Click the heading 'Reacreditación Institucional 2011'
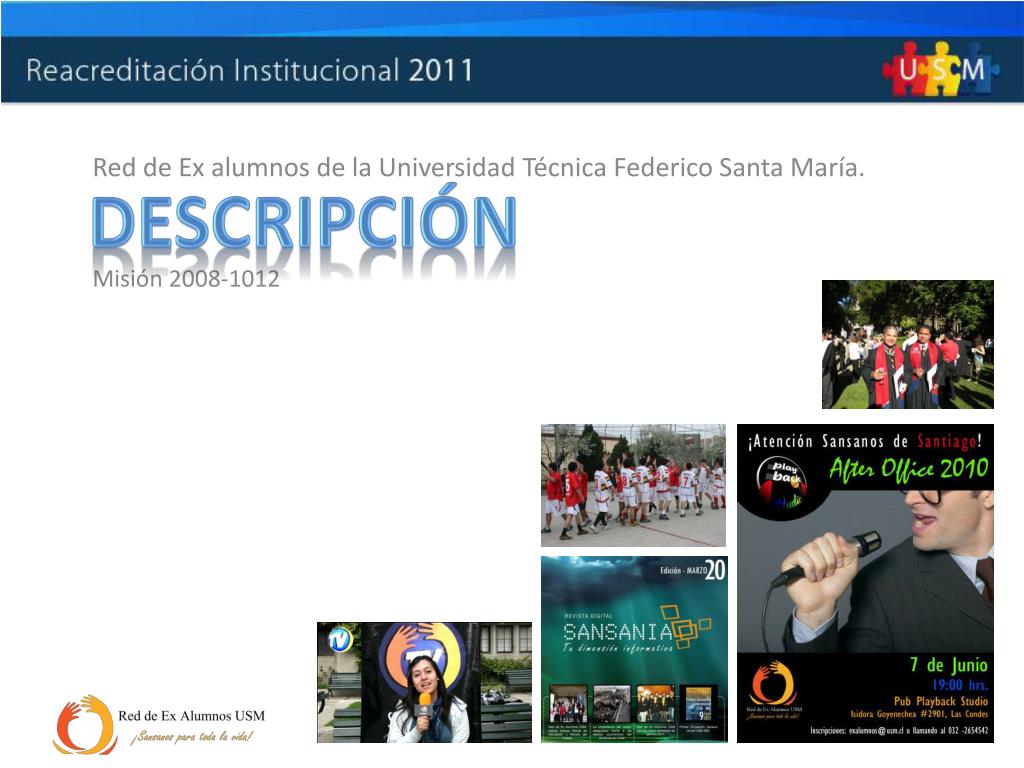The height and width of the screenshot is (768, 1024). coord(249,70)
